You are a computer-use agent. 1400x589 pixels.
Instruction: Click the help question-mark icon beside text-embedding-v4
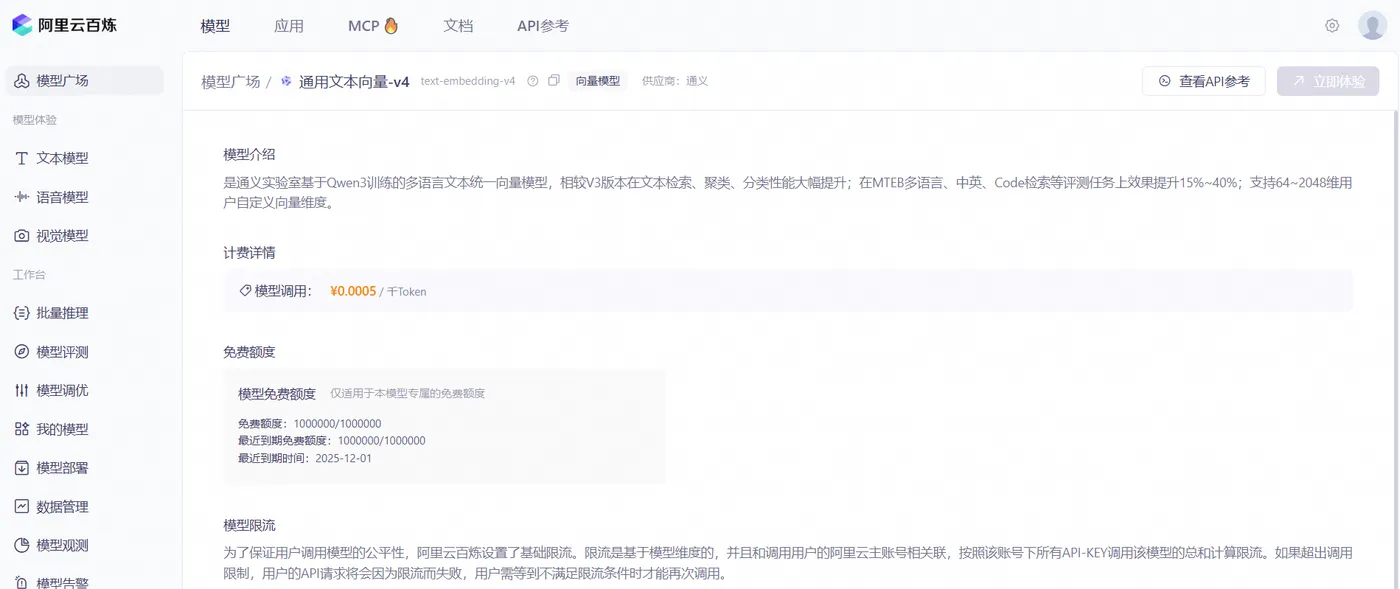(533, 81)
